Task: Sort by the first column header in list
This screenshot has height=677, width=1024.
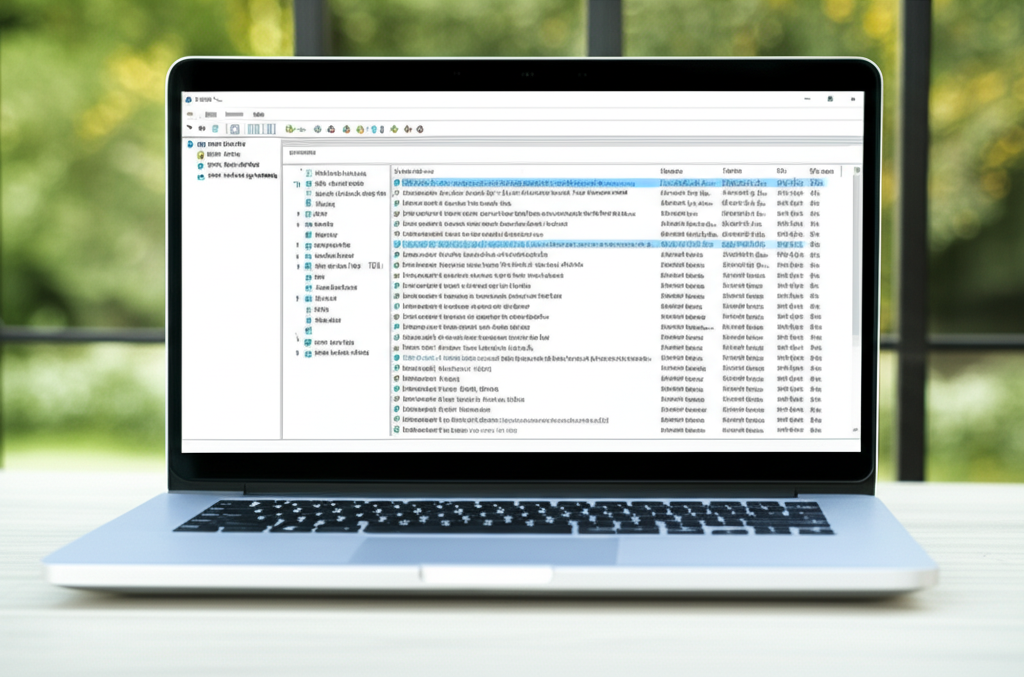Action: coord(414,171)
